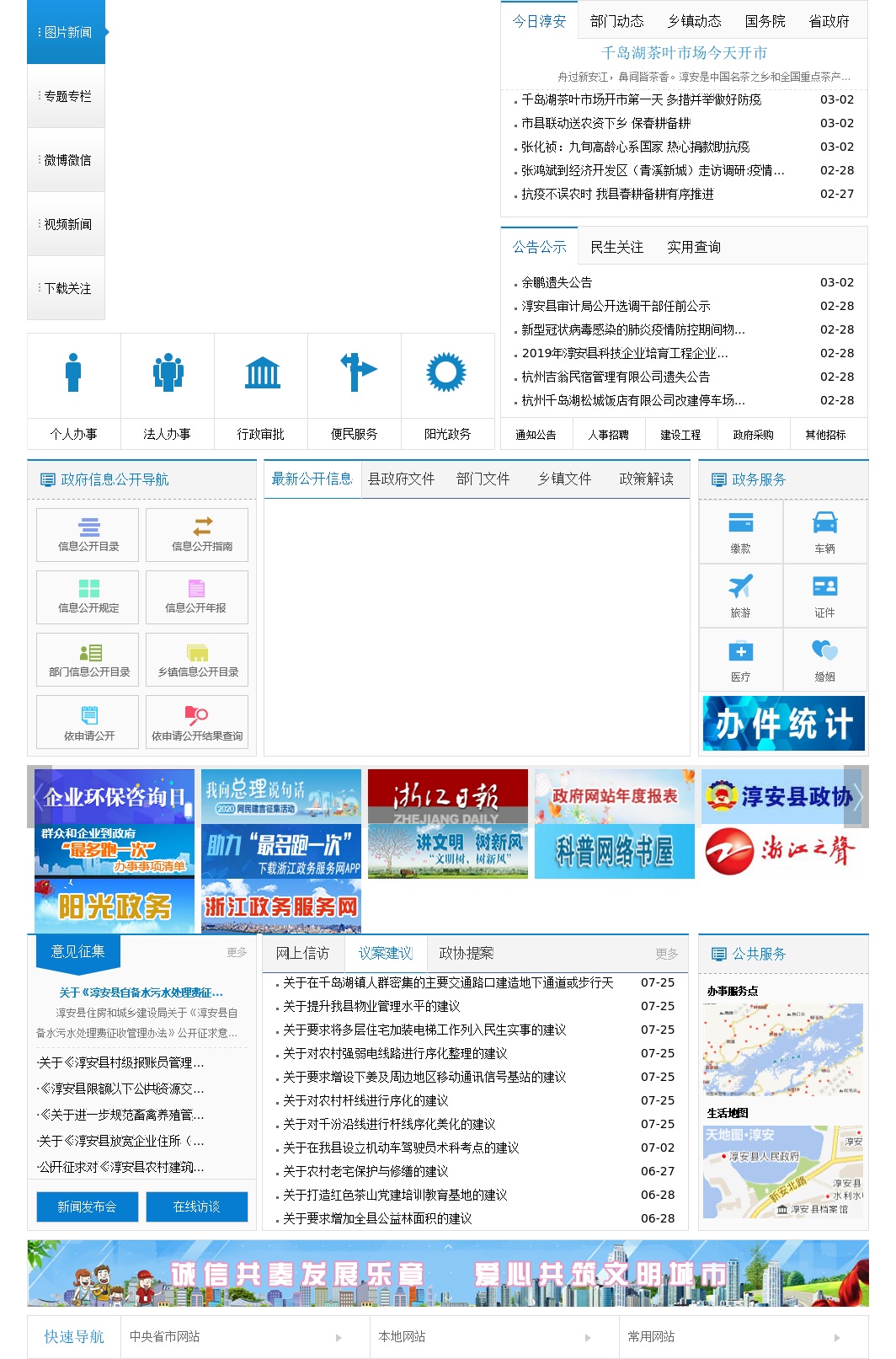This screenshot has height=1359, width=896.
Task: Select the 微博微信 sidebar item
Action: pyautogui.click(x=66, y=160)
